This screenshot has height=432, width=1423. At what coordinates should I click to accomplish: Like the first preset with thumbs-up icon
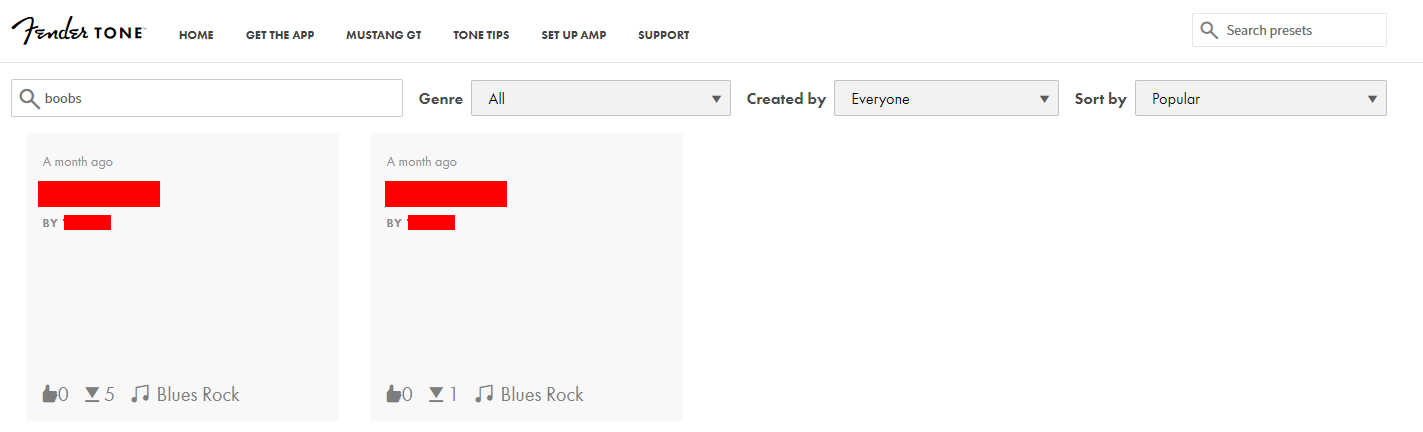tap(50, 394)
